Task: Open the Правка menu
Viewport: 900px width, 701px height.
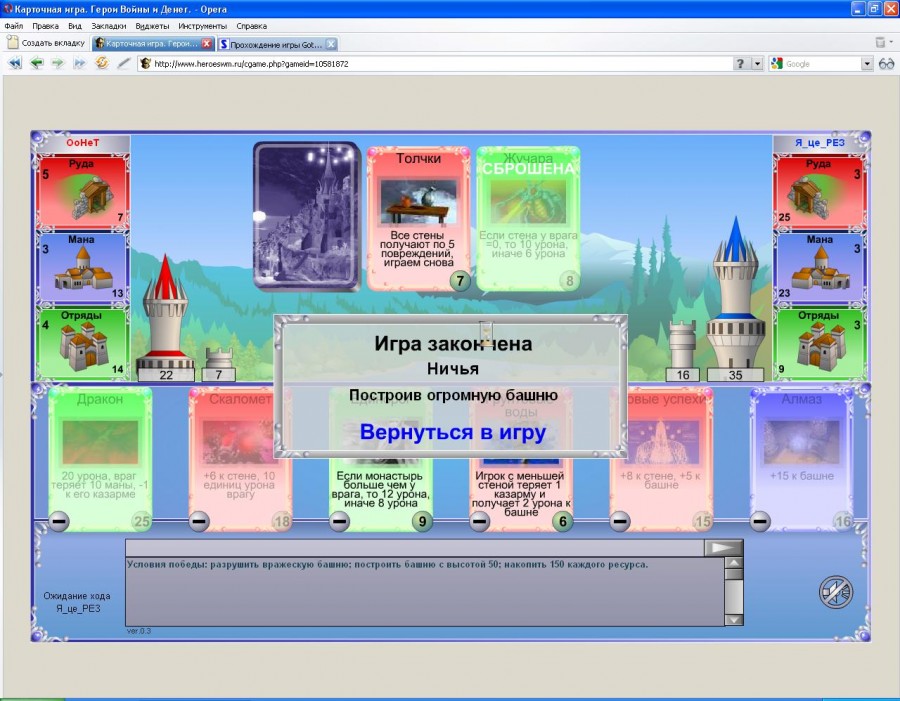Action: pos(45,26)
